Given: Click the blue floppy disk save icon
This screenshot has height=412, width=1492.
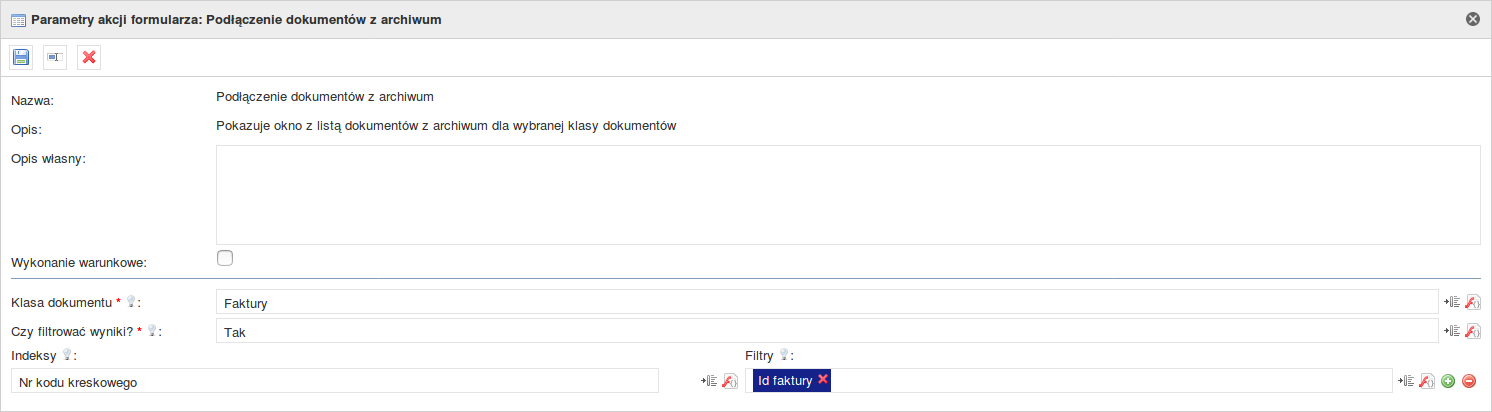Looking at the screenshot, I should tap(21, 57).
